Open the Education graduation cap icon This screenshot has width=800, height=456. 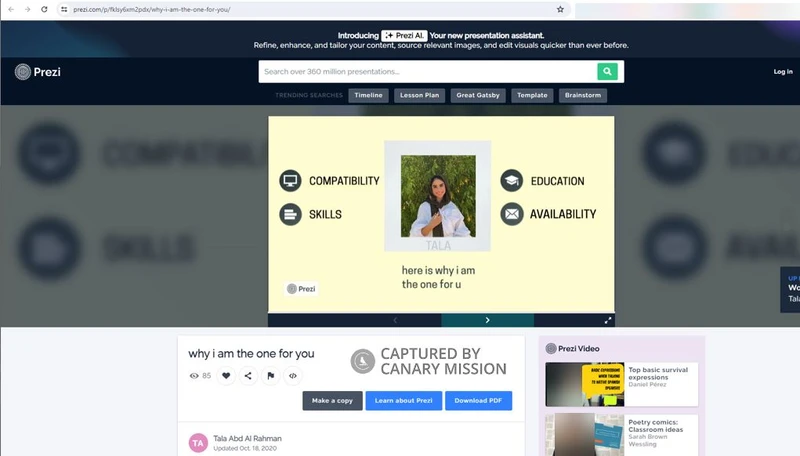coord(512,181)
